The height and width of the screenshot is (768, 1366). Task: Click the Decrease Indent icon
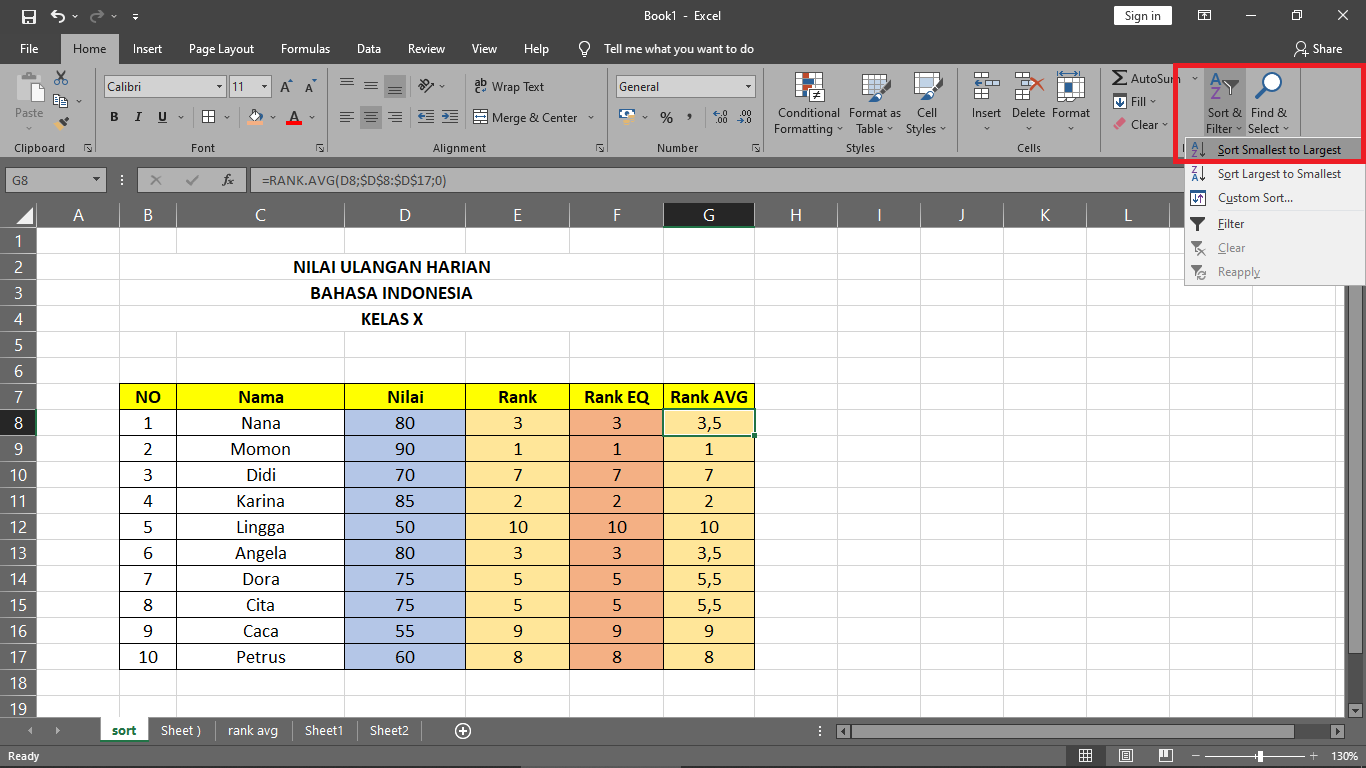pos(426,117)
